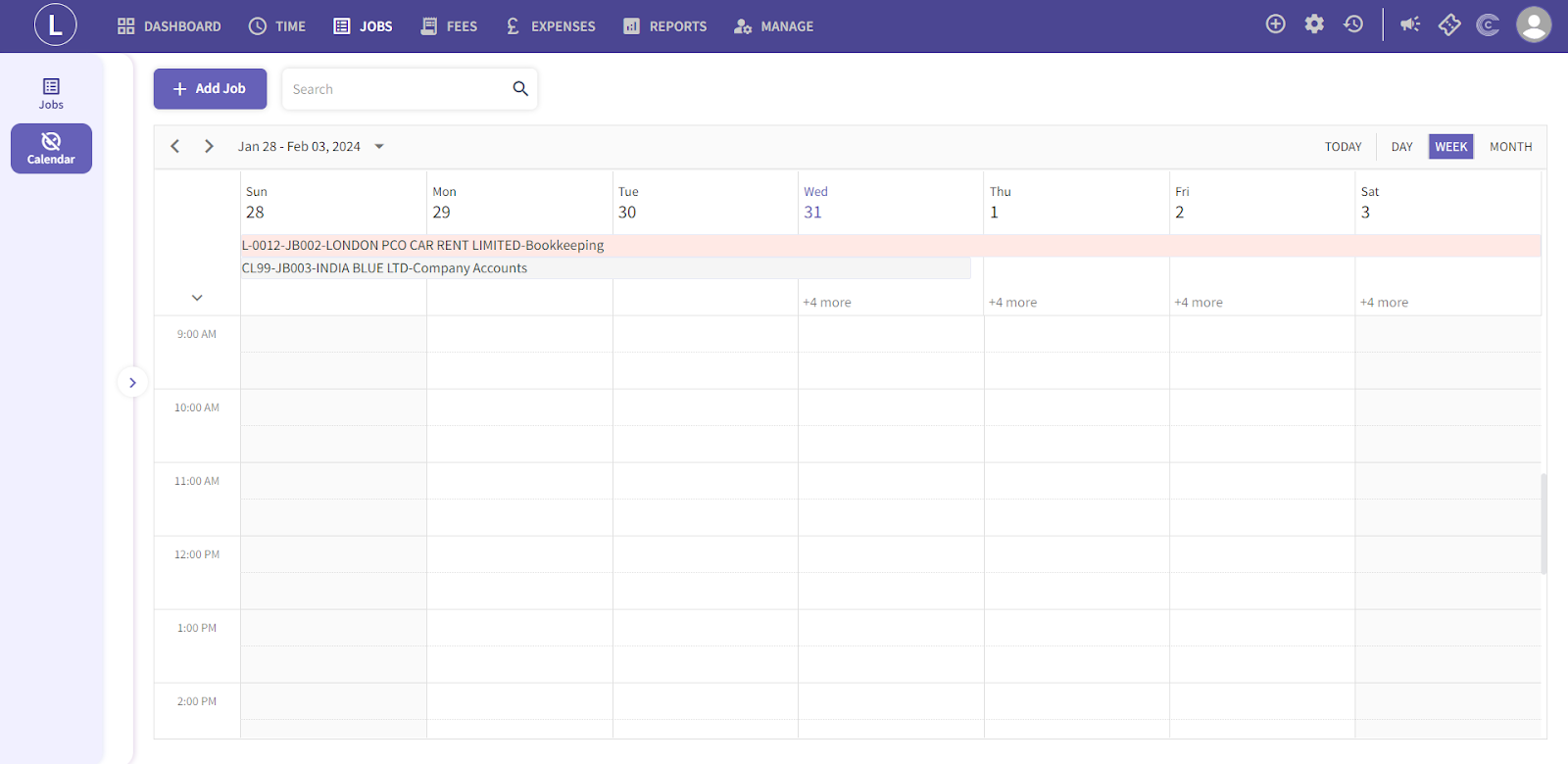Select Friday 2 day header
Screen dimensions: 1568x764
pyautogui.click(x=1262, y=203)
